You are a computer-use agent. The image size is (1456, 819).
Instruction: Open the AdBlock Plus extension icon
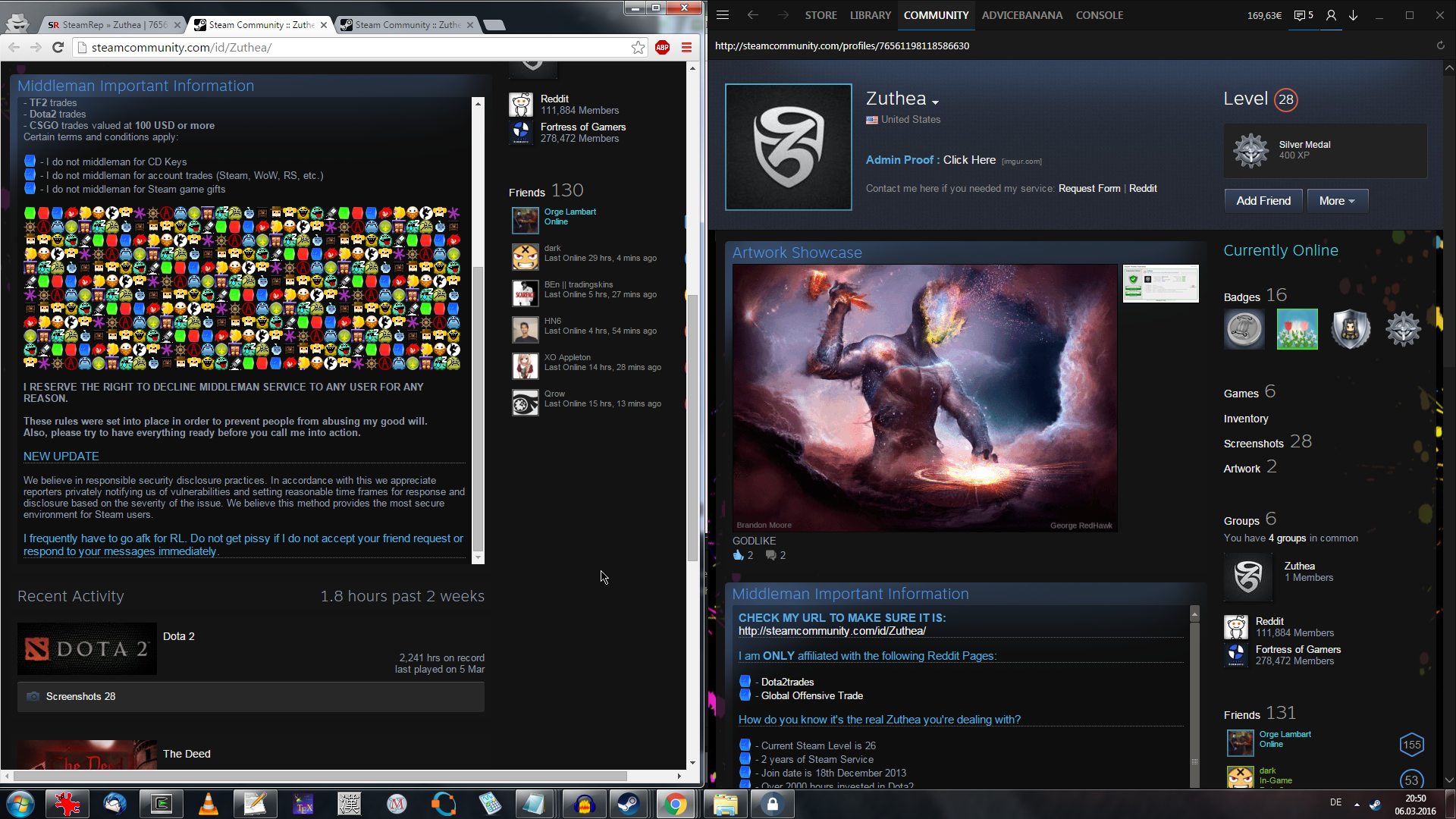(662, 48)
